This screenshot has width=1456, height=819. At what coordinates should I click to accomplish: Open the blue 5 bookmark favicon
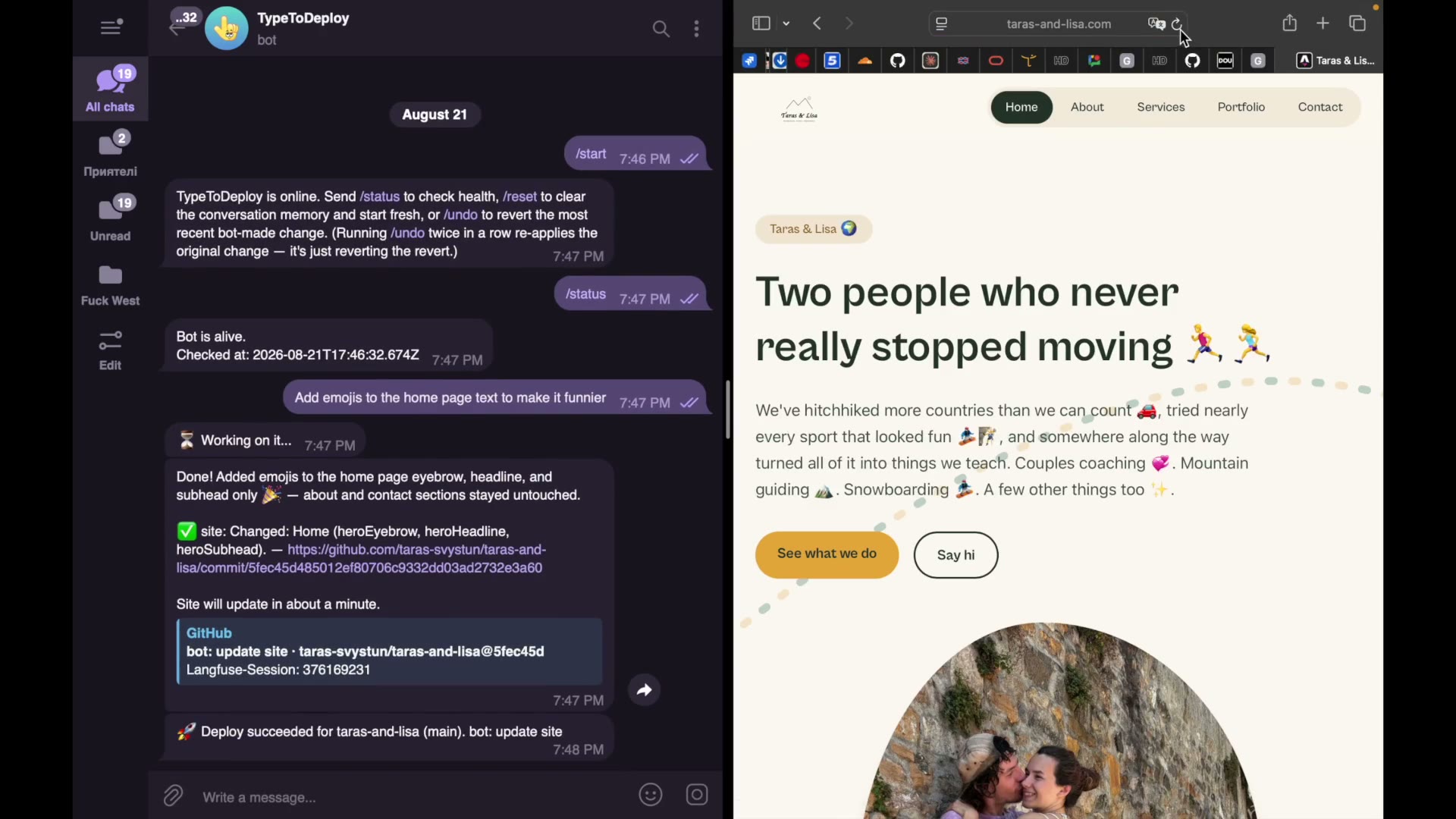click(x=833, y=61)
